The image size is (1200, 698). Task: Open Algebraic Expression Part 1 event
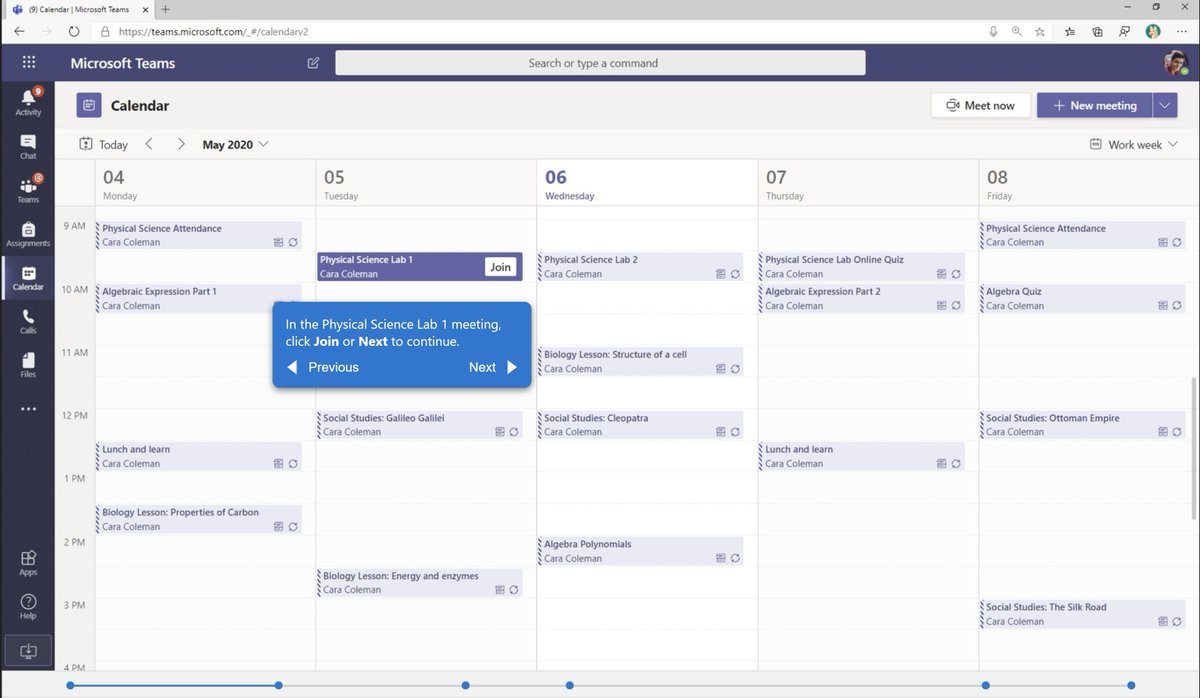[198, 298]
